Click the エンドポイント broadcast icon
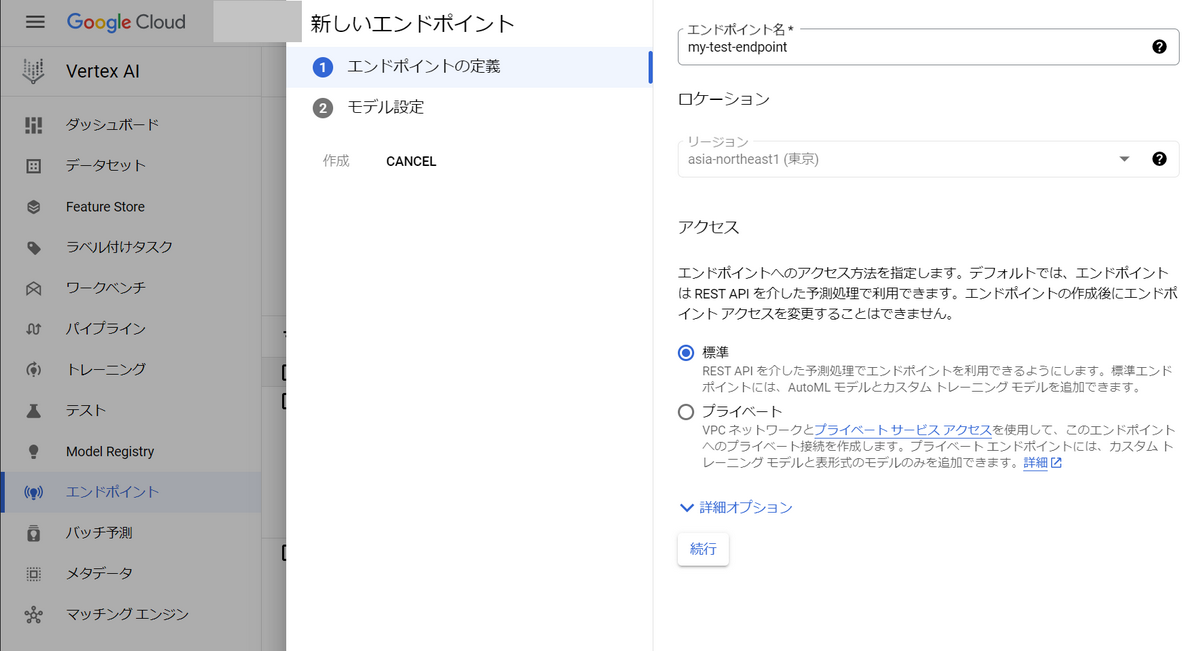The width and height of the screenshot is (1200, 651). pos(34,493)
